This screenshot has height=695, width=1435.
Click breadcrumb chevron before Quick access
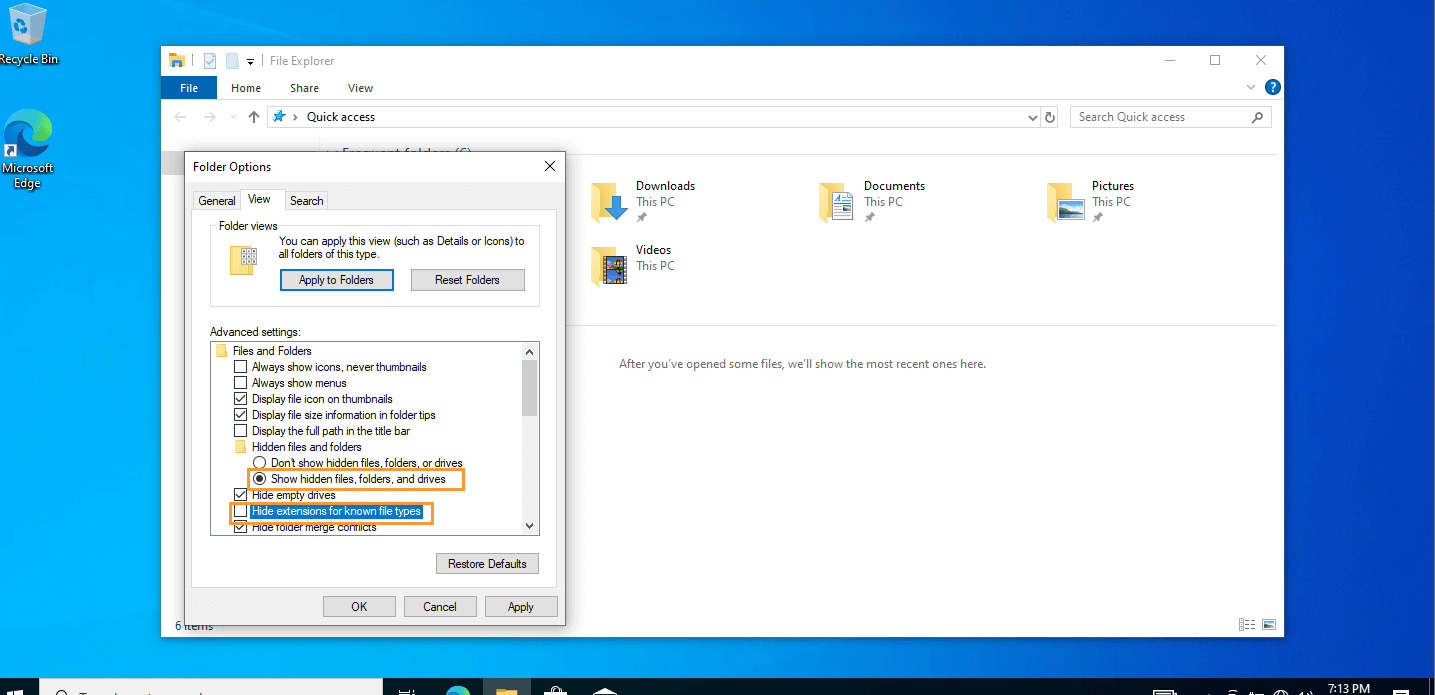coord(295,117)
